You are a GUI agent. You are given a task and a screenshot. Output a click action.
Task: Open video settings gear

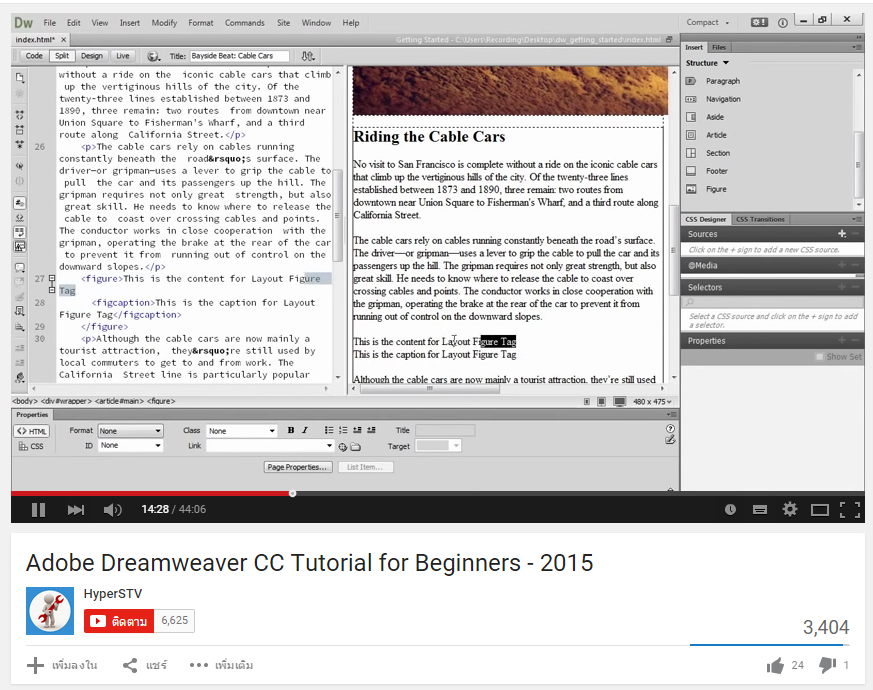[789, 509]
